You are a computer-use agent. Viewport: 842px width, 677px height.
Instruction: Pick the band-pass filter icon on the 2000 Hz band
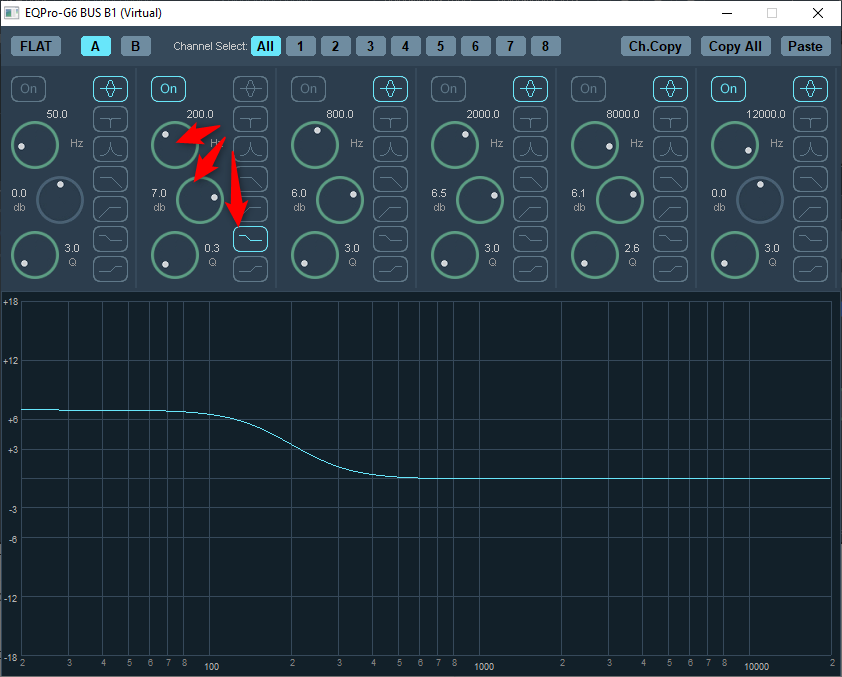(x=530, y=149)
